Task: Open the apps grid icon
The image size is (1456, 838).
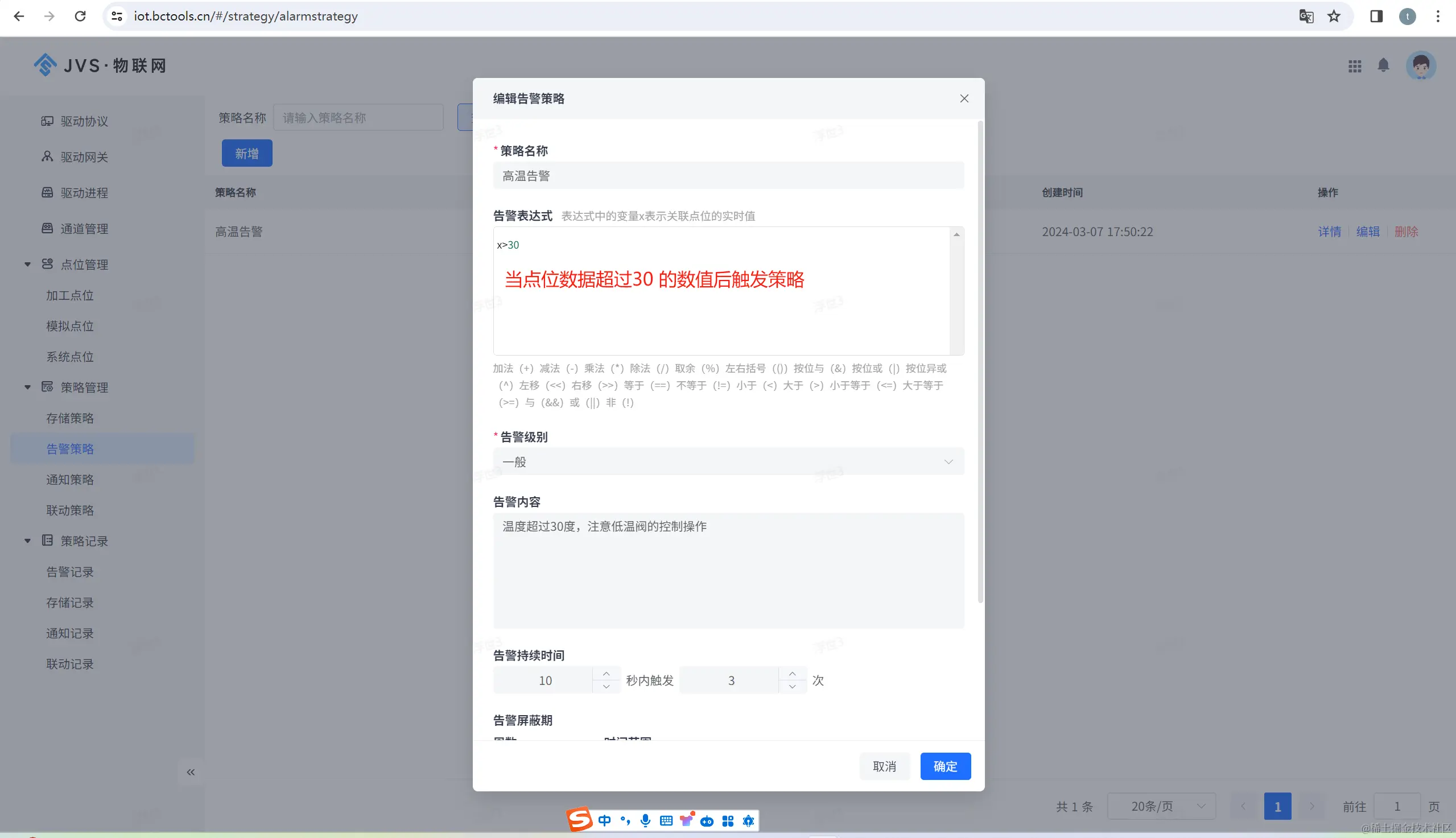Action: [x=1355, y=66]
